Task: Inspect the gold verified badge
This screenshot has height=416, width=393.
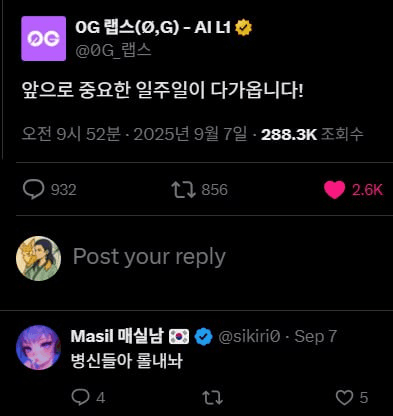Action: click(244, 28)
